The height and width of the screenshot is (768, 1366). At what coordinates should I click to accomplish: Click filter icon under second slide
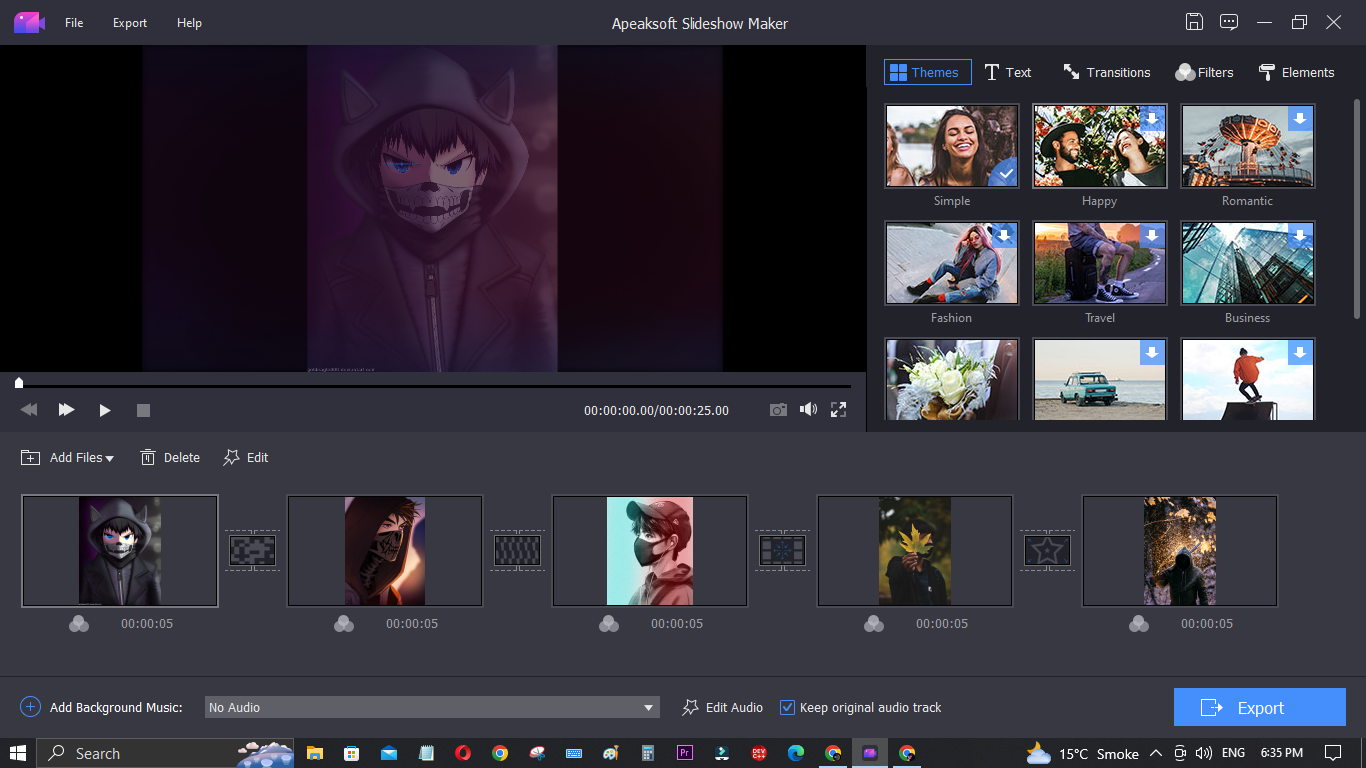pos(344,624)
